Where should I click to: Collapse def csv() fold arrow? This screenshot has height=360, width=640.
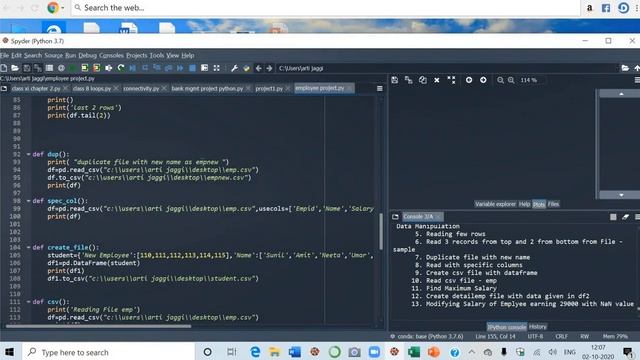[28, 302]
